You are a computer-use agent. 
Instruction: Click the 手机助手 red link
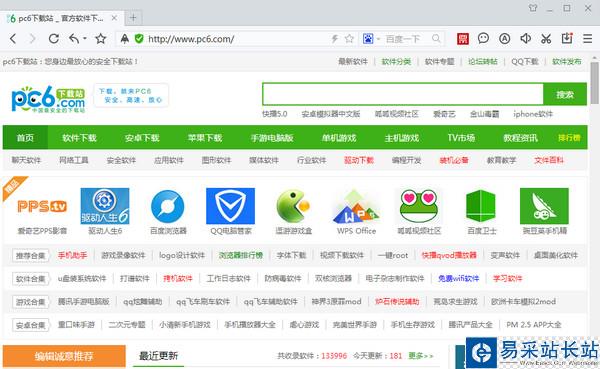point(72,255)
